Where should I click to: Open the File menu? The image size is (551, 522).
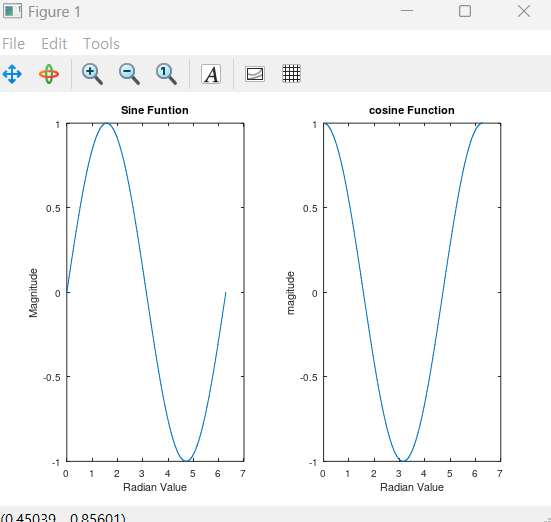pos(13,44)
